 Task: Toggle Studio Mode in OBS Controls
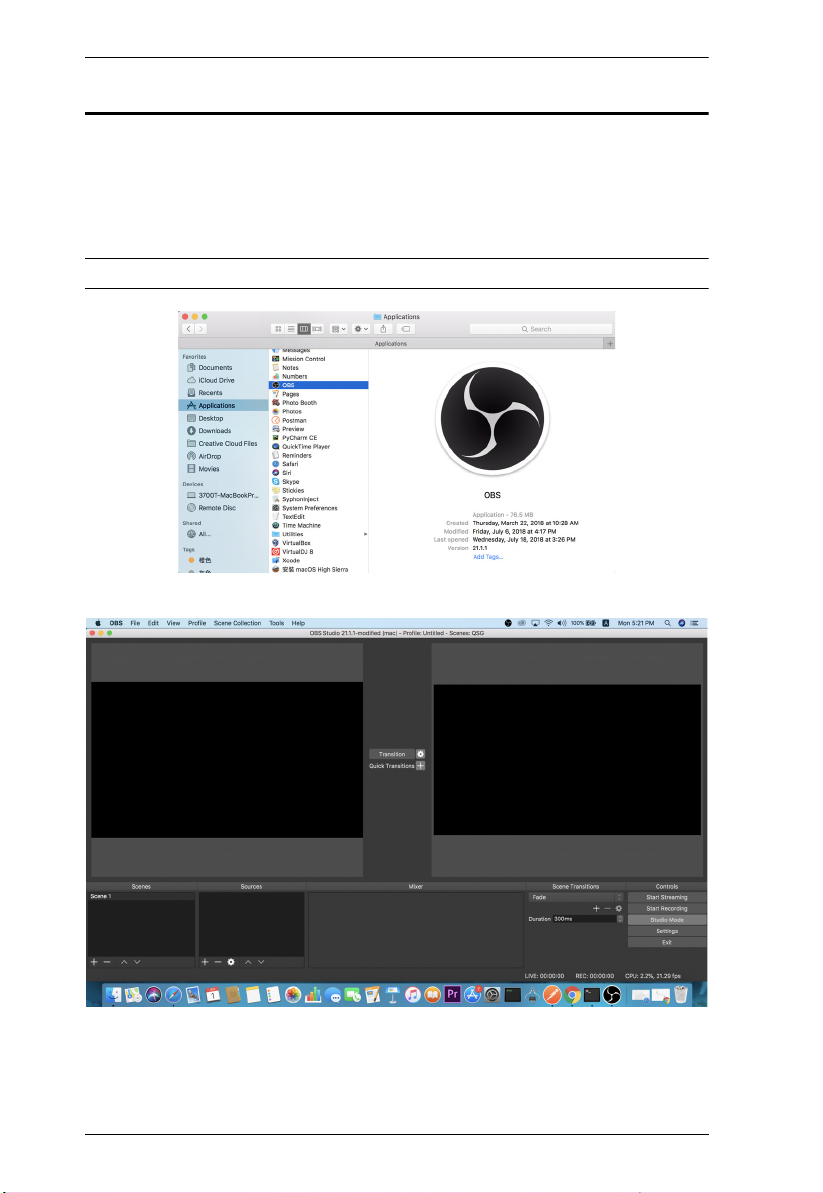(667, 920)
